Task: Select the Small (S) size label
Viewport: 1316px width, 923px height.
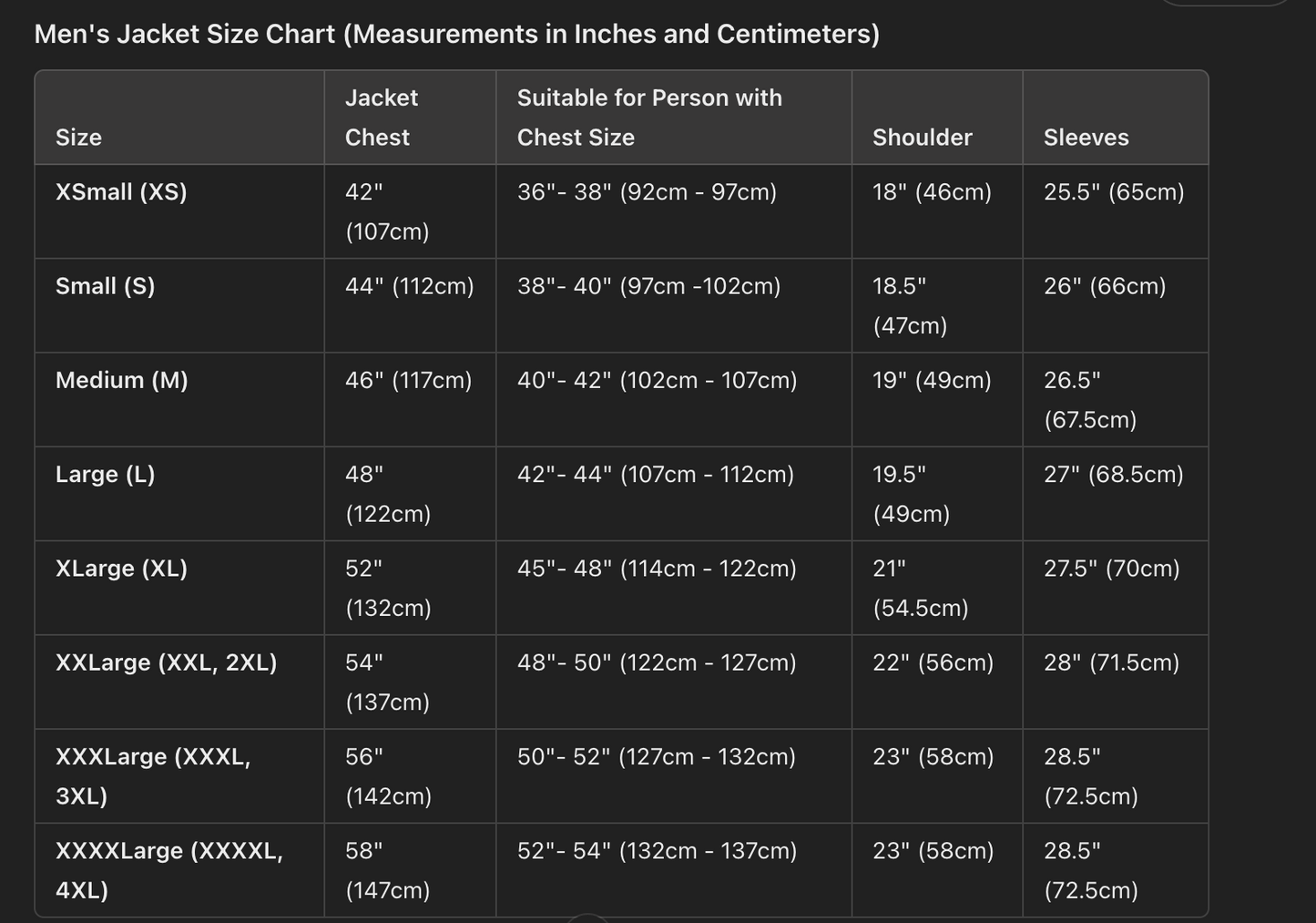Action: [105, 286]
